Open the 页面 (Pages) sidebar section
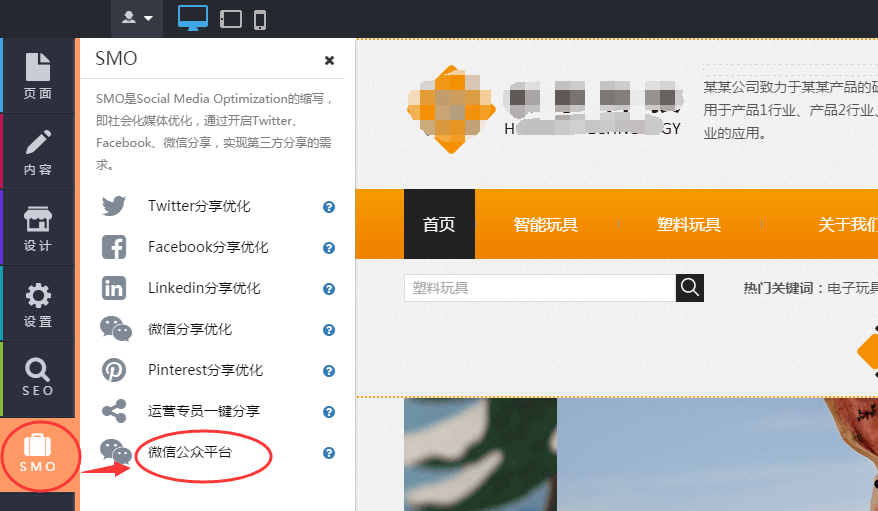Screen dimensions: 878x511 (38, 76)
